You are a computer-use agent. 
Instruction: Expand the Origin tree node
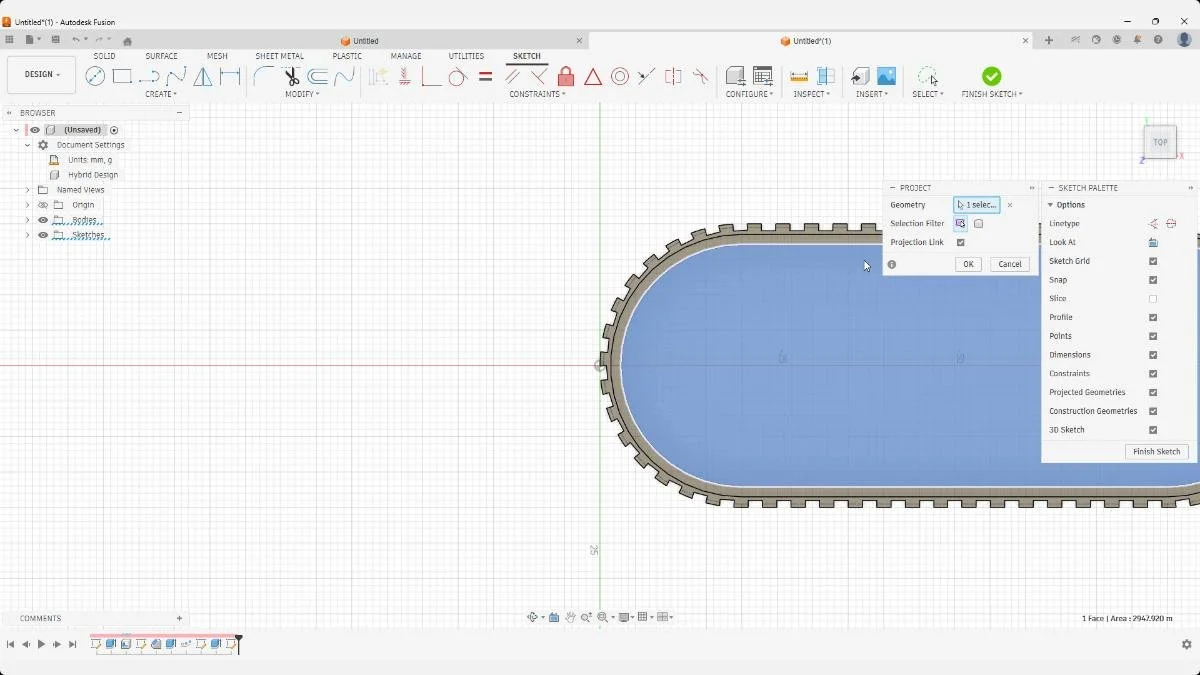pyautogui.click(x=27, y=205)
